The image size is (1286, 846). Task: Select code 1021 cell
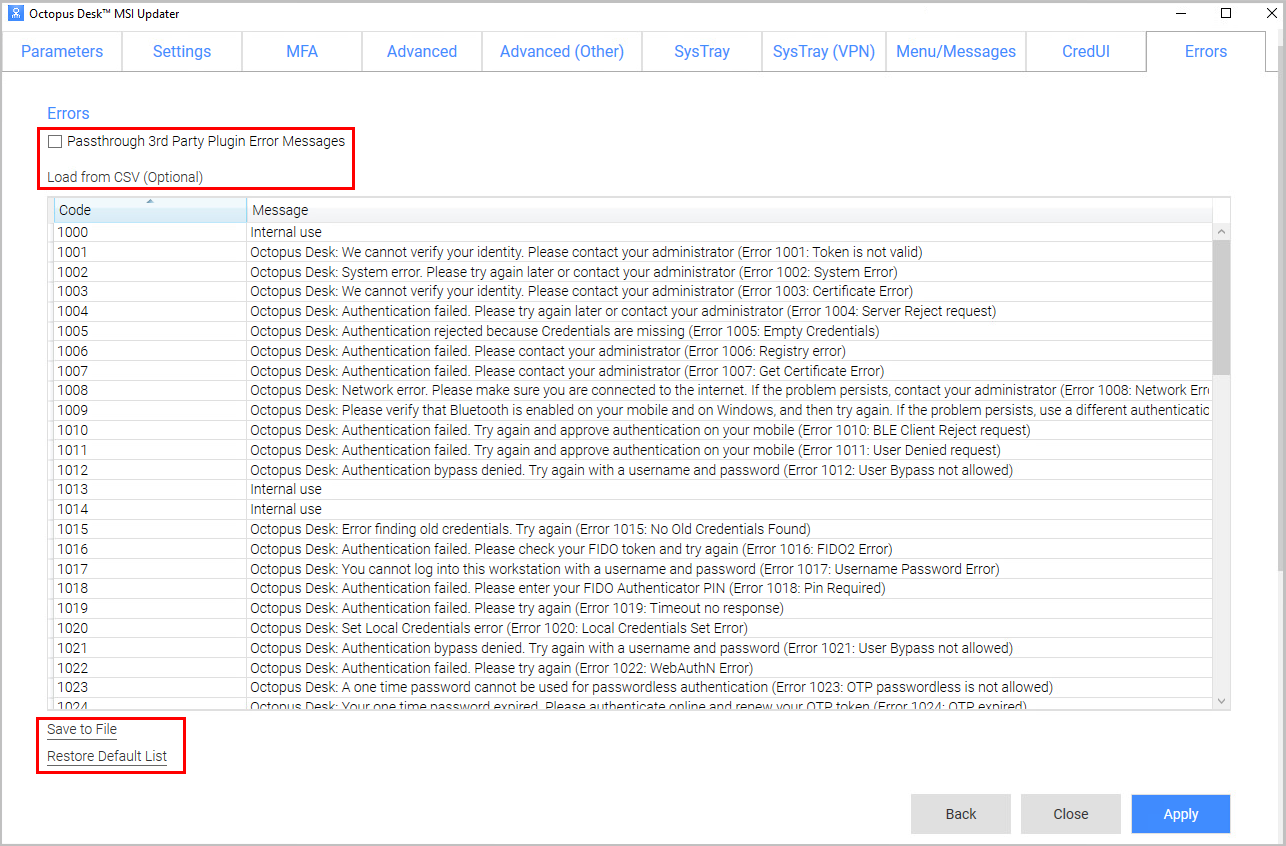point(150,648)
